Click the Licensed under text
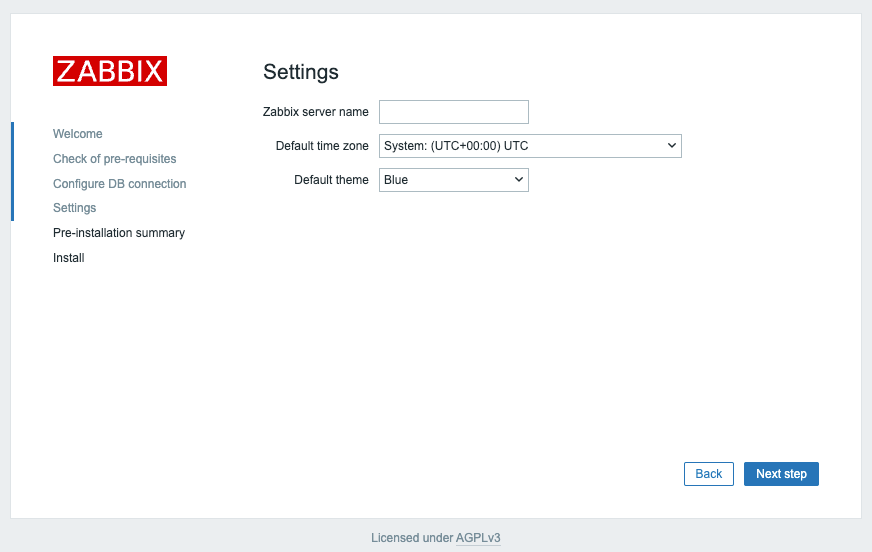This screenshot has width=872, height=552. tap(412, 538)
